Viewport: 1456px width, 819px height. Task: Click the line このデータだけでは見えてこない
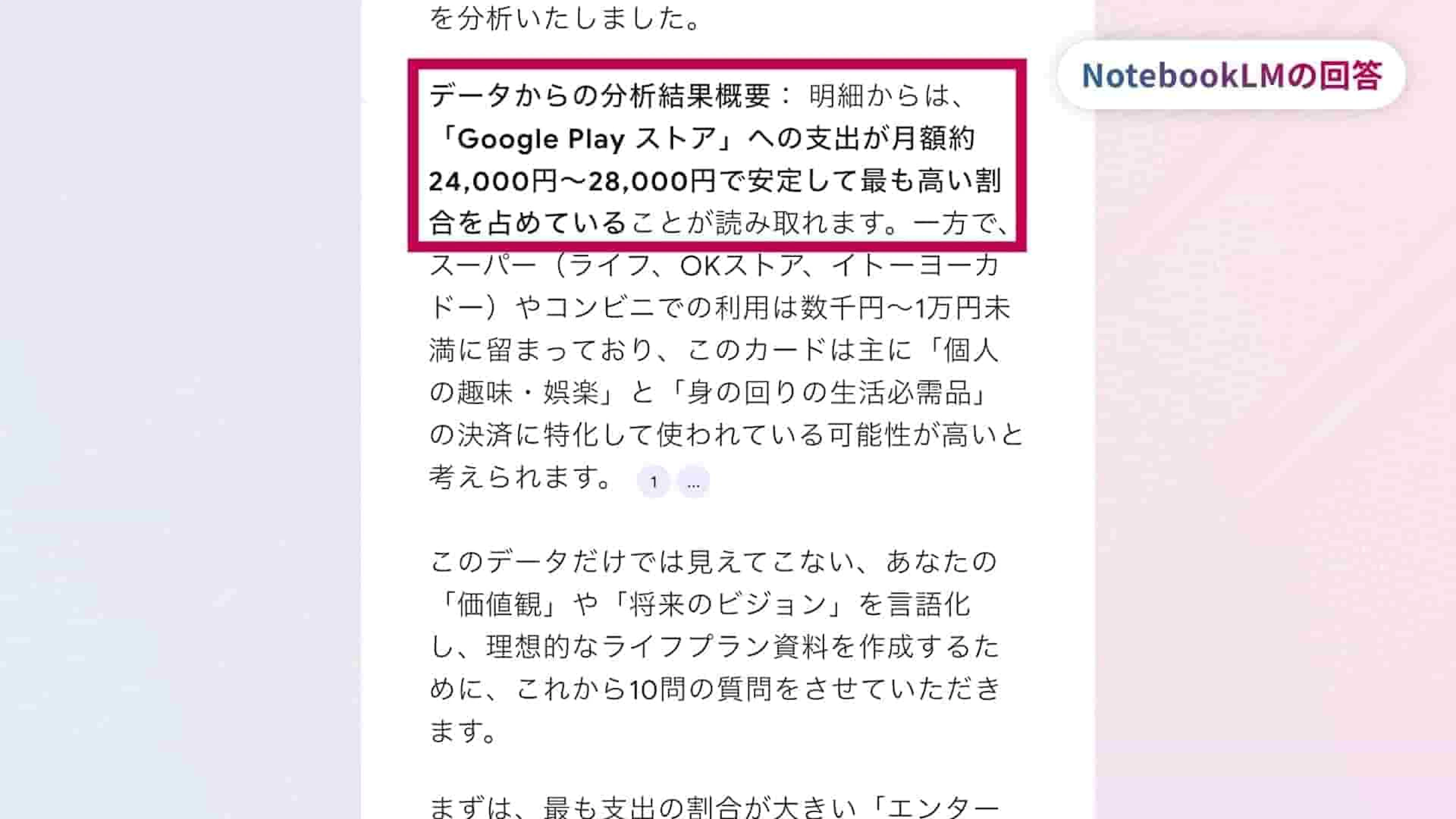point(642,562)
